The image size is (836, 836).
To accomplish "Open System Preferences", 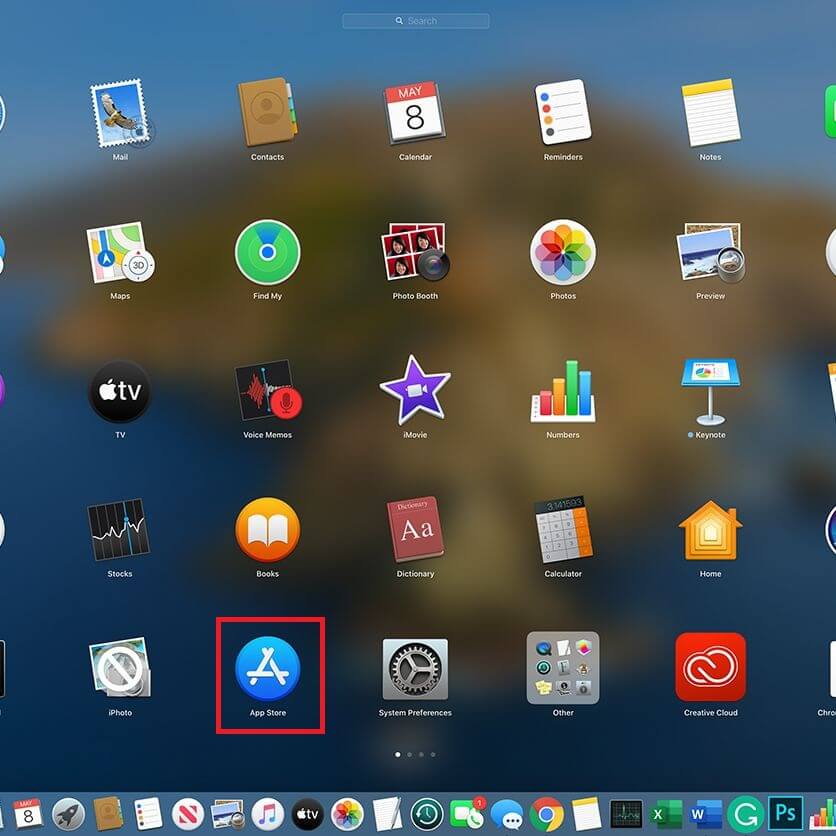I will 415,669.
